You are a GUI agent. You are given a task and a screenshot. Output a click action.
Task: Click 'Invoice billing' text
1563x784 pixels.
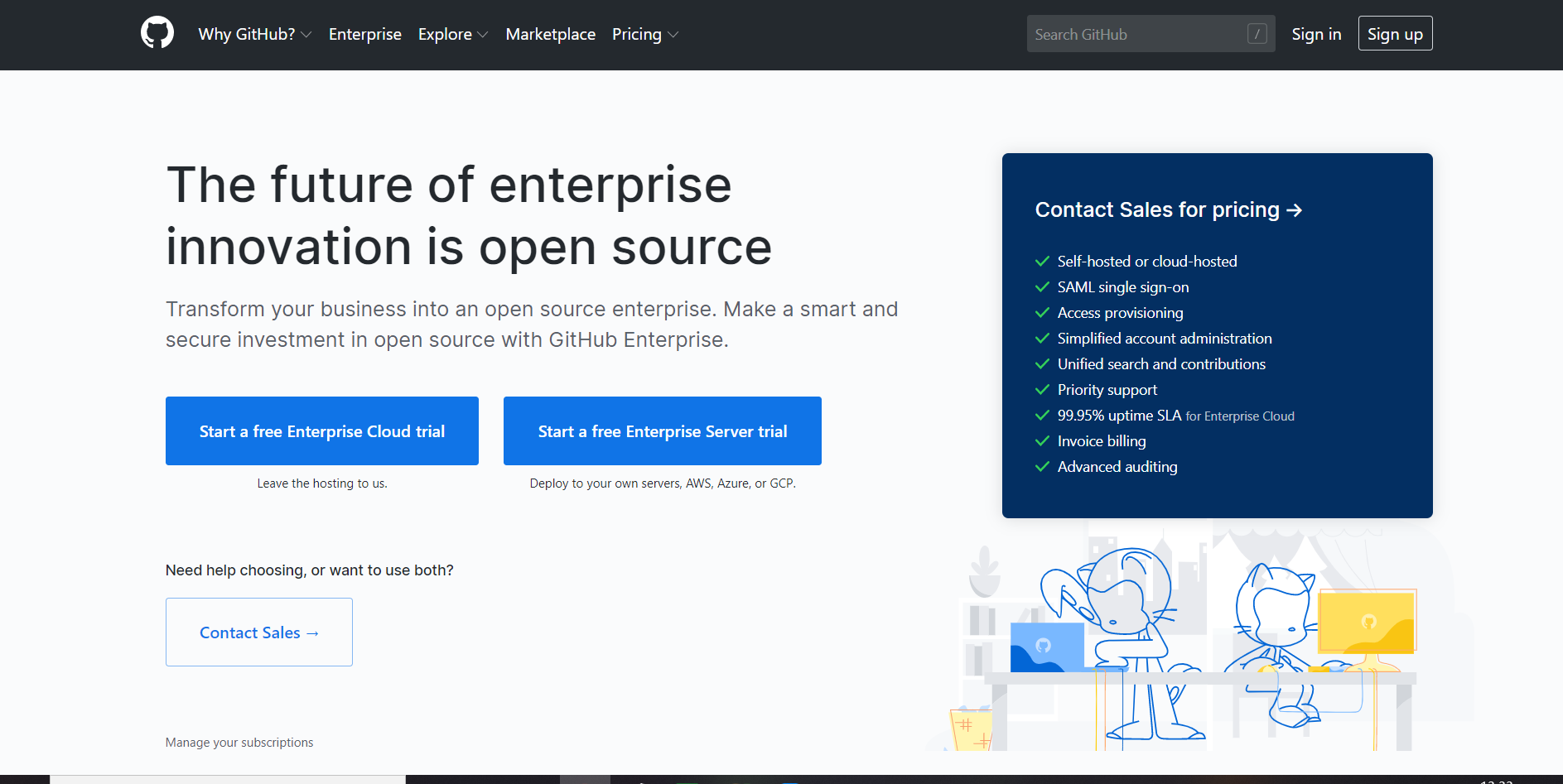1102,441
